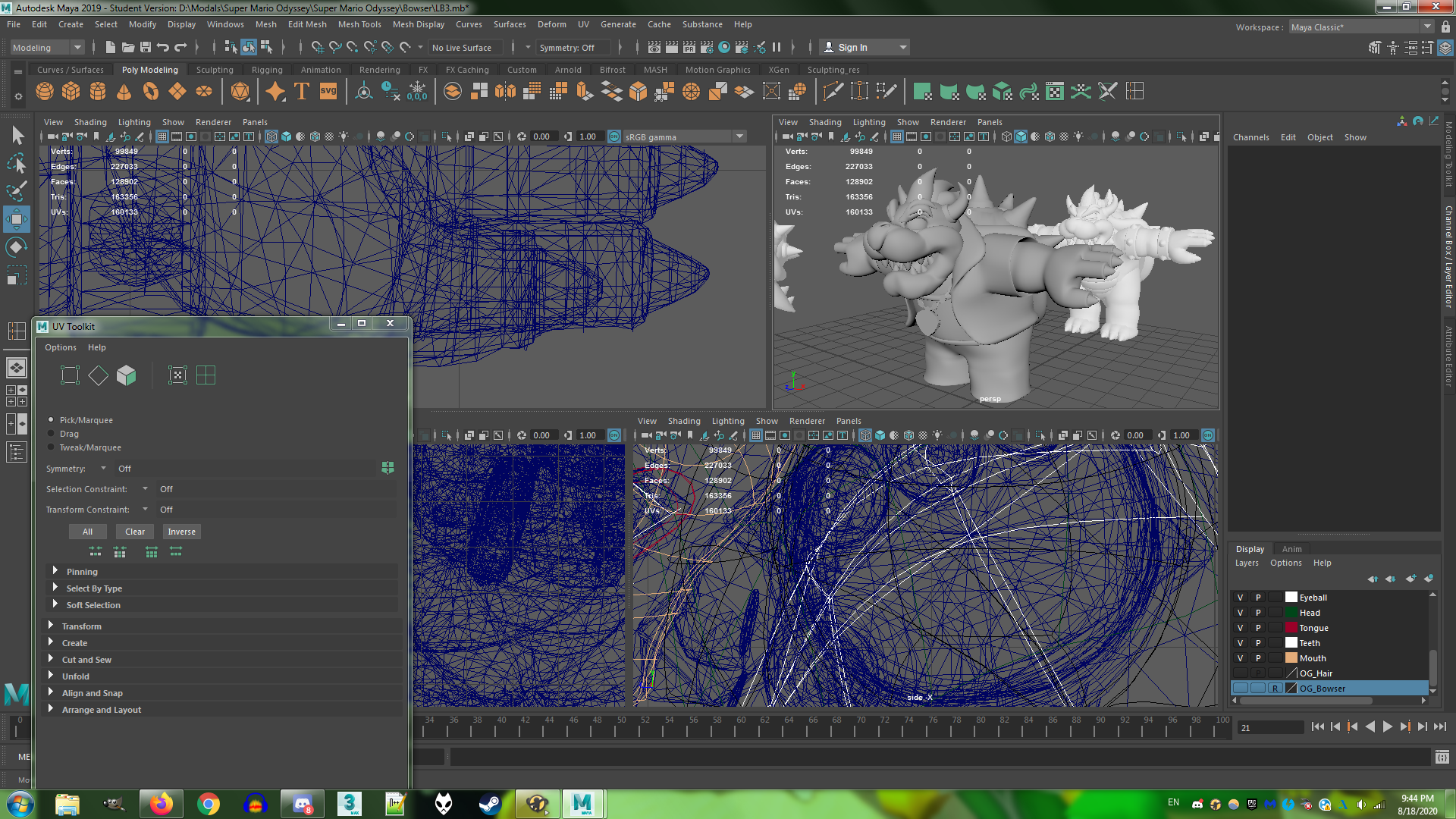Open the Modeling menu set dropdown

[x=47, y=48]
